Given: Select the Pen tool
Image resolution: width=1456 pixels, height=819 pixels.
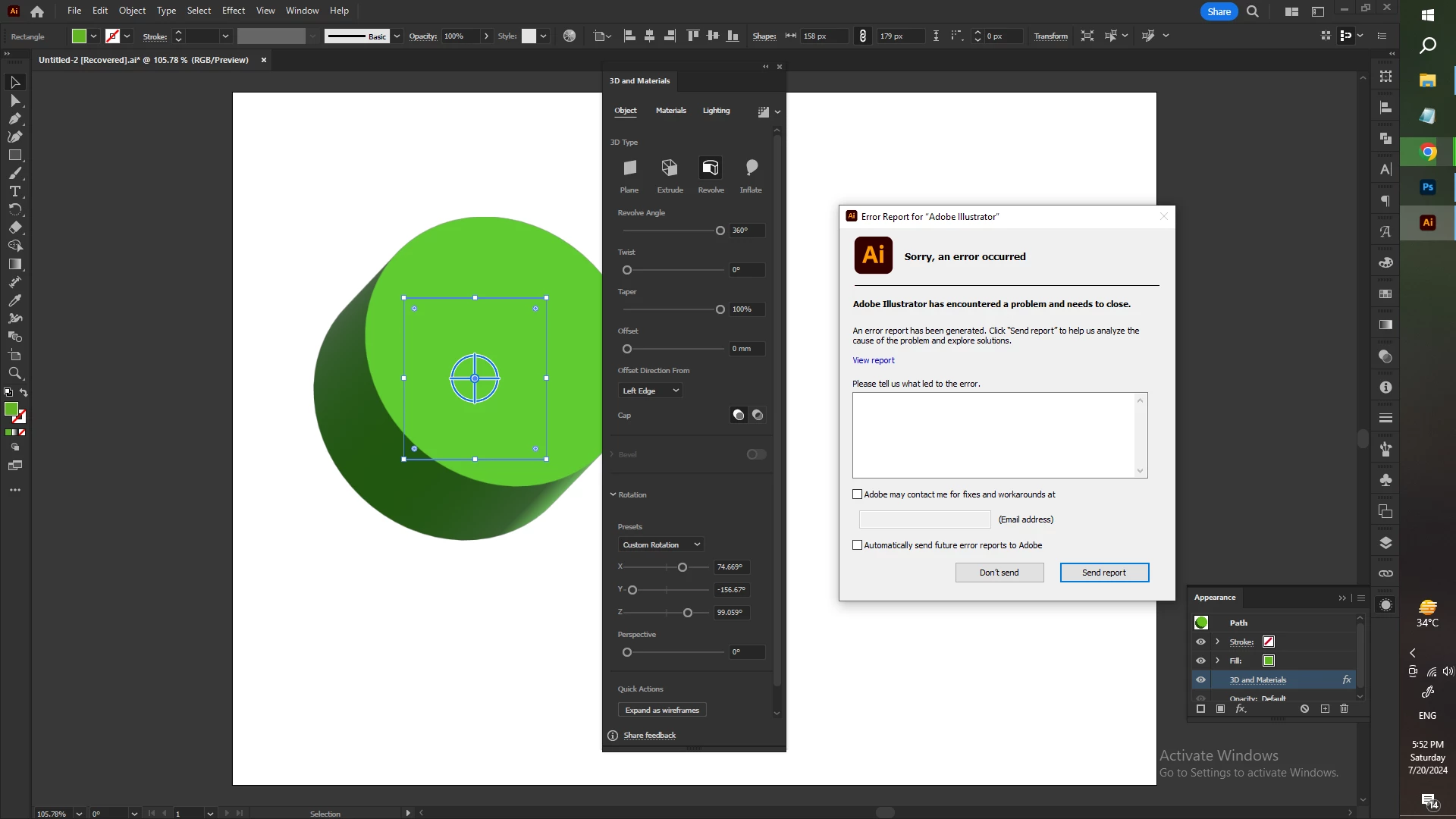Looking at the screenshot, I should [x=14, y=118].
